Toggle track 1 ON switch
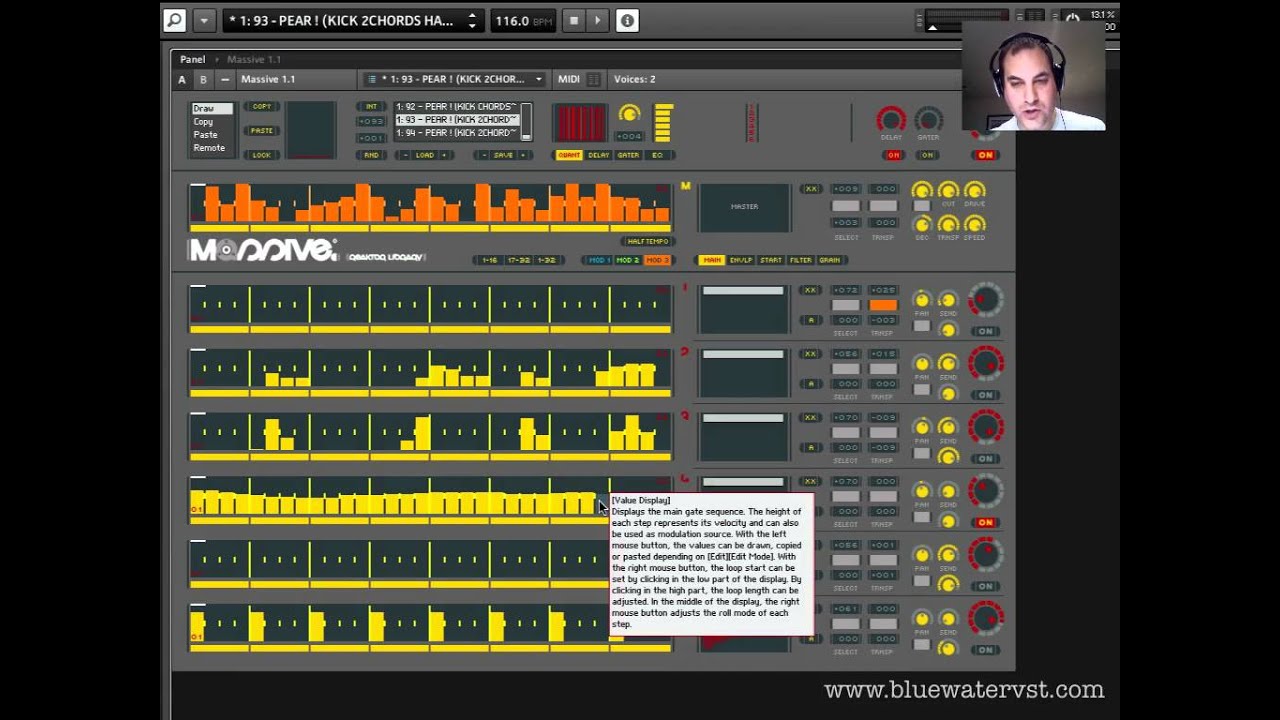 tap(986, 331)
